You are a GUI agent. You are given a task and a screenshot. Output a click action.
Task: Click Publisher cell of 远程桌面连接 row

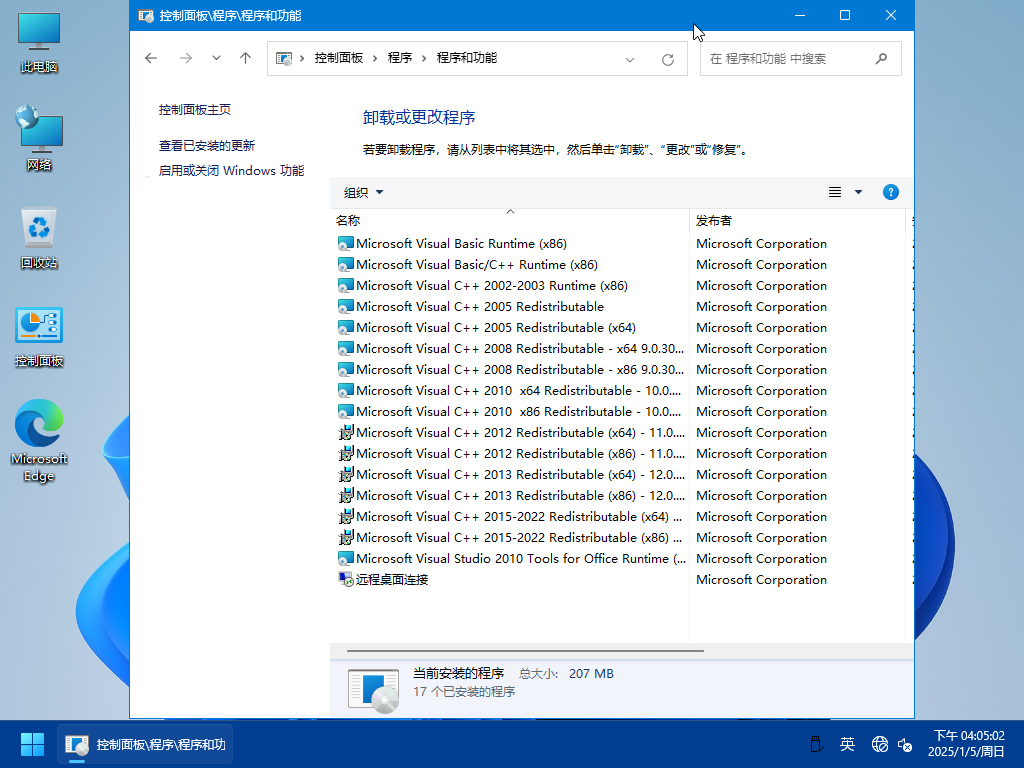tap(761, 579)
